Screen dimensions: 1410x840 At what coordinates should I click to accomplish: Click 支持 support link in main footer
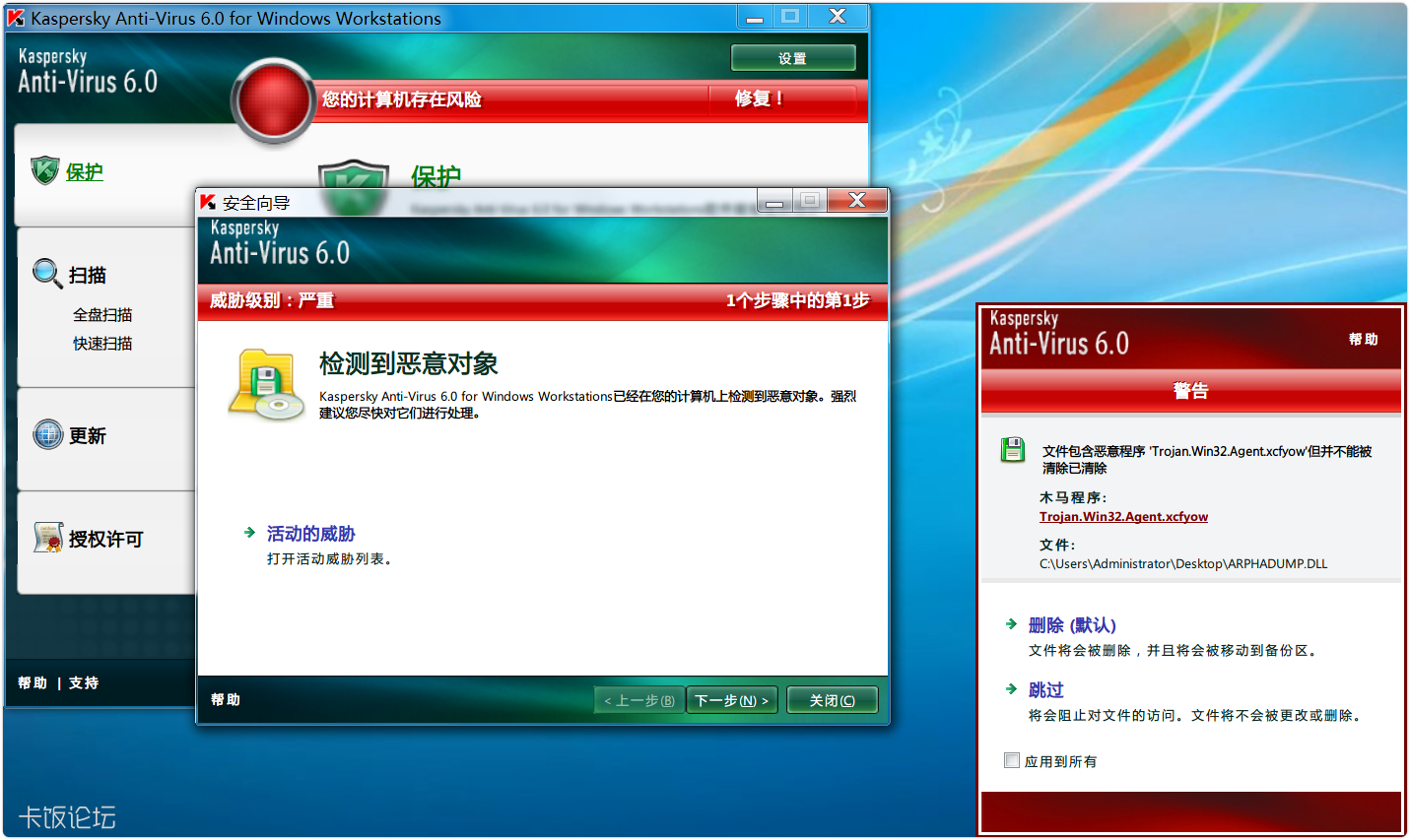(x=84, y=682)
